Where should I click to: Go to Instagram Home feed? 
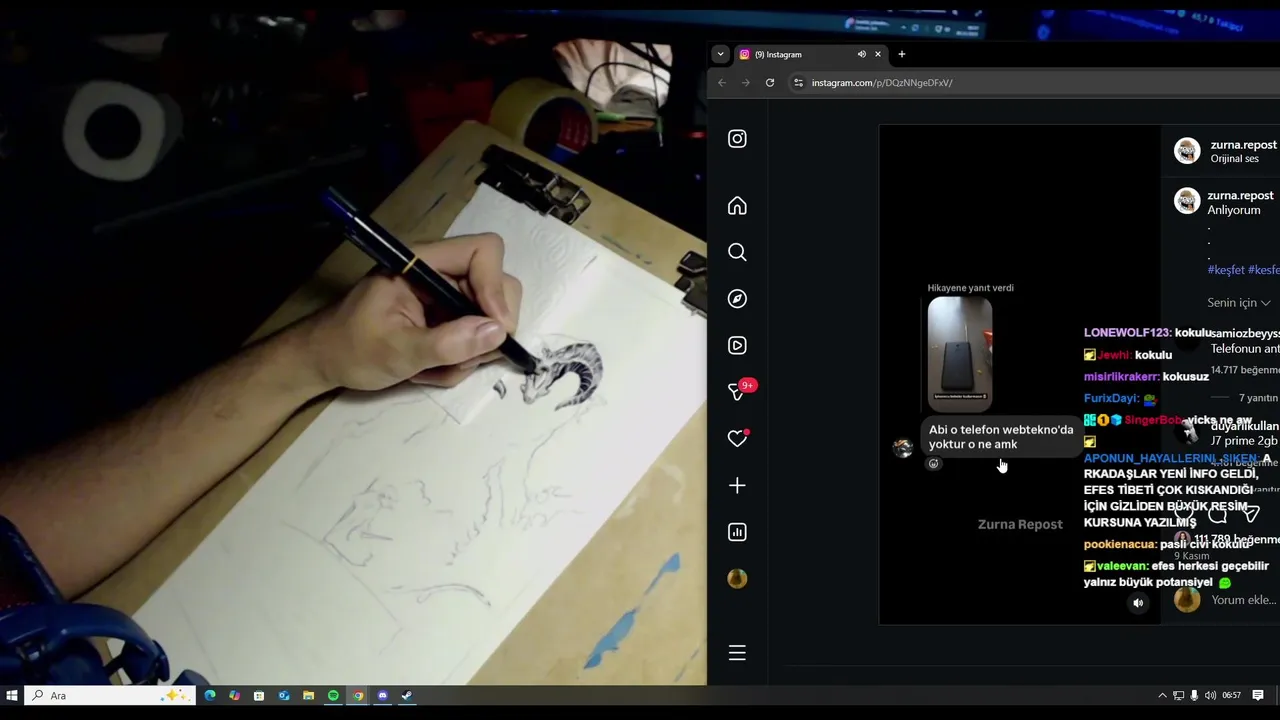tap(737, 206)
